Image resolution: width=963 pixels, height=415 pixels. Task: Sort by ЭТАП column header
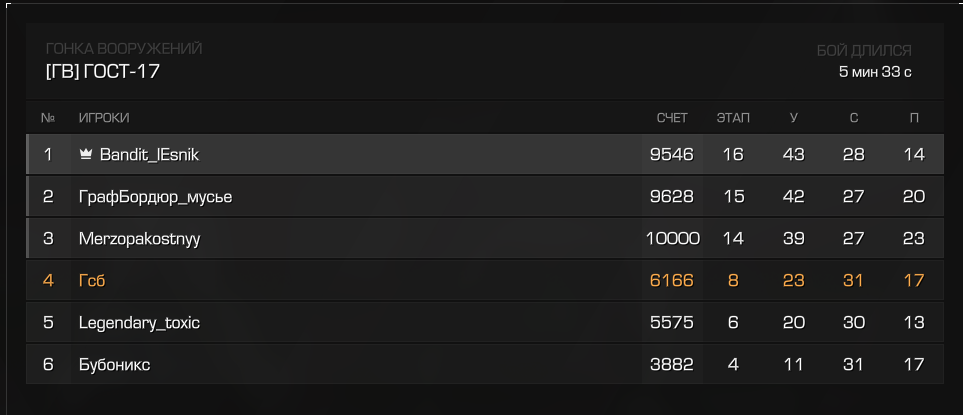coord(733,118)
